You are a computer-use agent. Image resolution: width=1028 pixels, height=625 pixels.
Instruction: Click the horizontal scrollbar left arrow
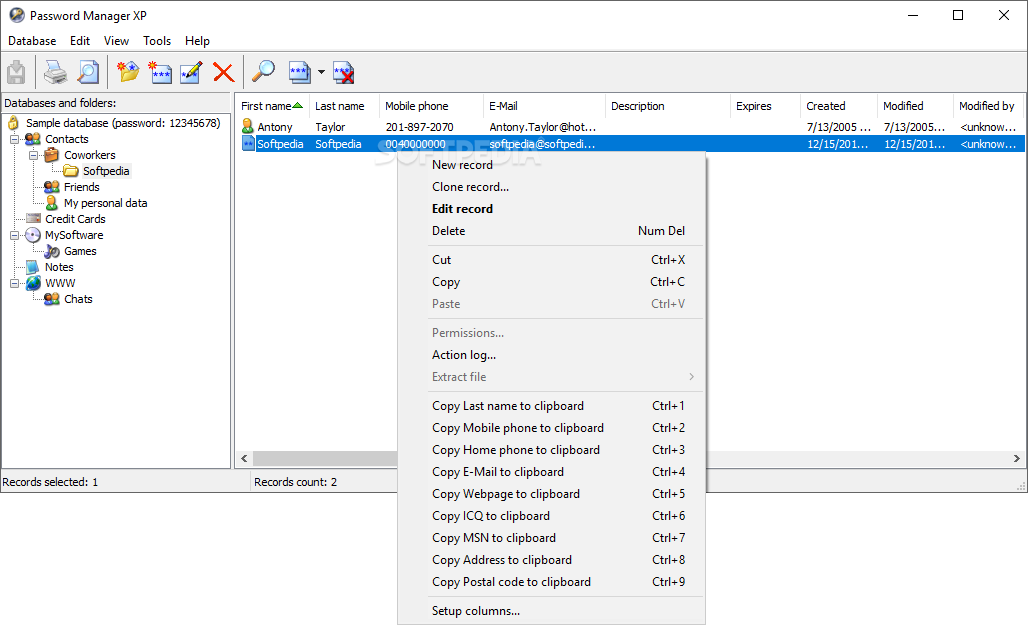pos(245,458)
